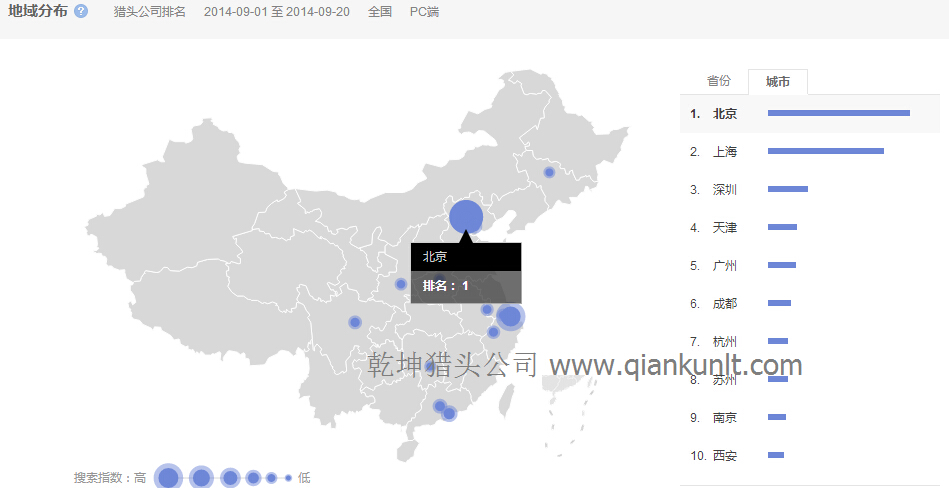Select 北京 in the city ranking list

point(724,114)
